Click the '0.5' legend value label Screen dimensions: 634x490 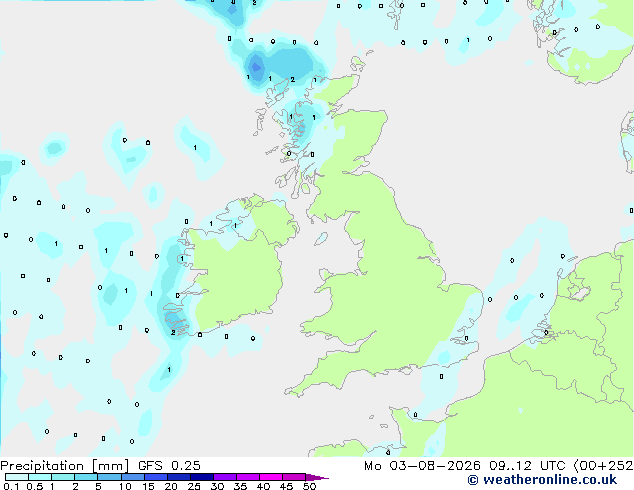click(x=34, y=486)
